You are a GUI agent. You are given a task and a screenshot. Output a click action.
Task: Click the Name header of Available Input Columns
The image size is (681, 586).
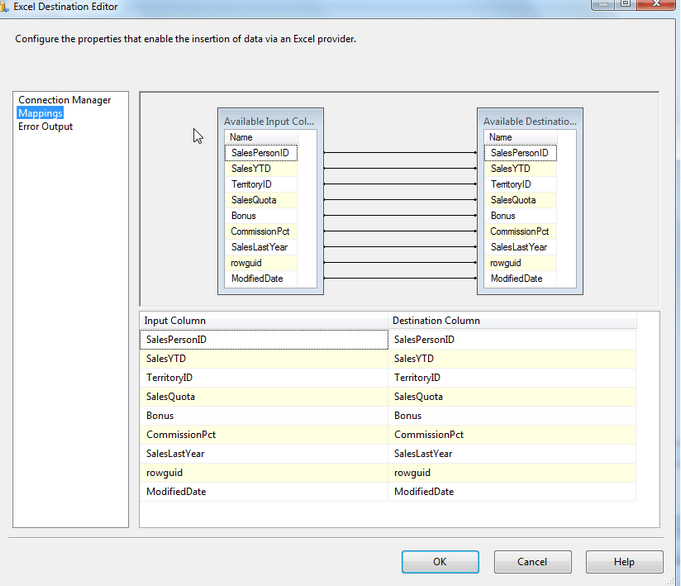261,137
